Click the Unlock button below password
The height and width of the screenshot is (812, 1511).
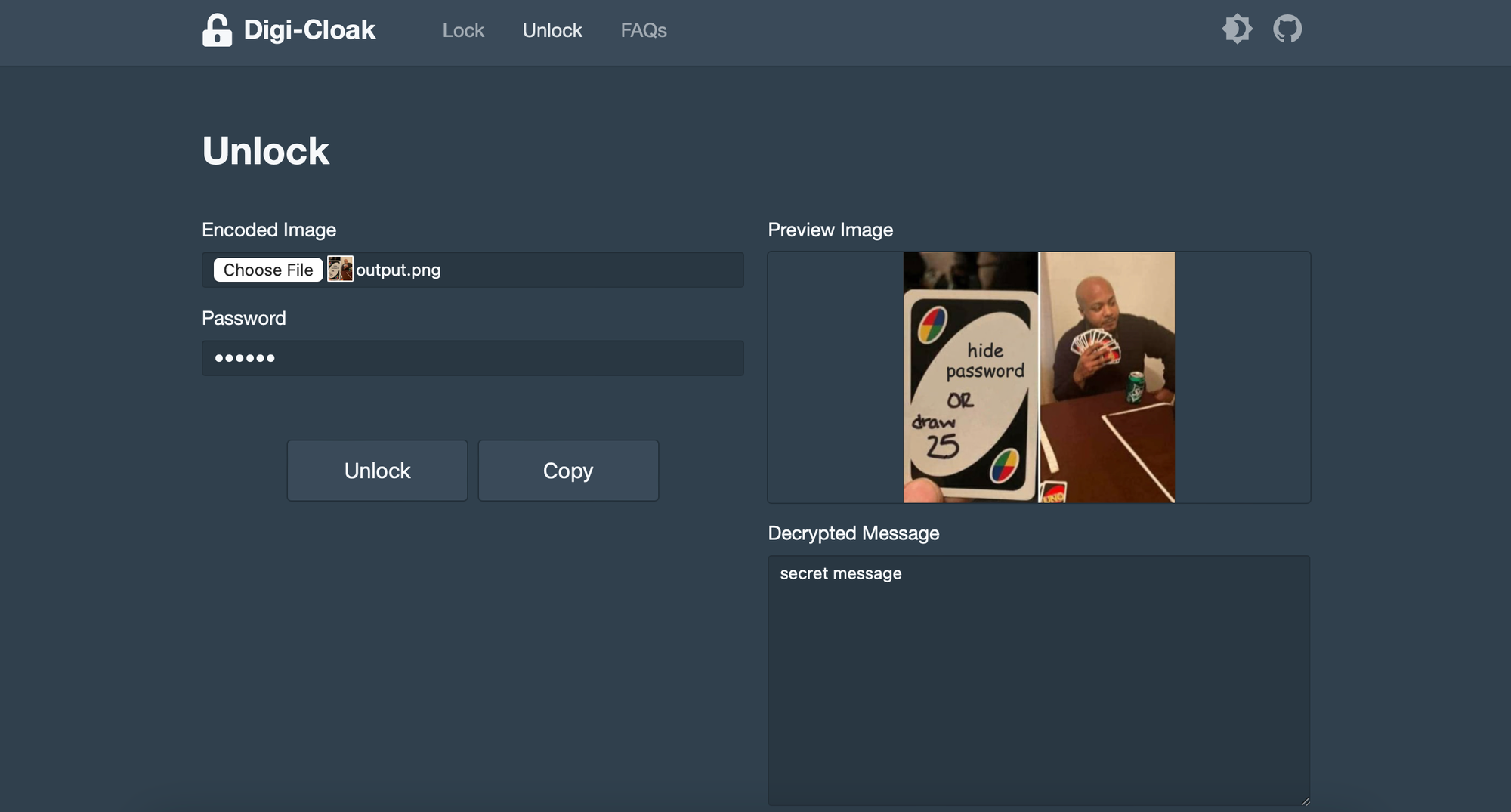pyautogui.click(x=377, y=471)
